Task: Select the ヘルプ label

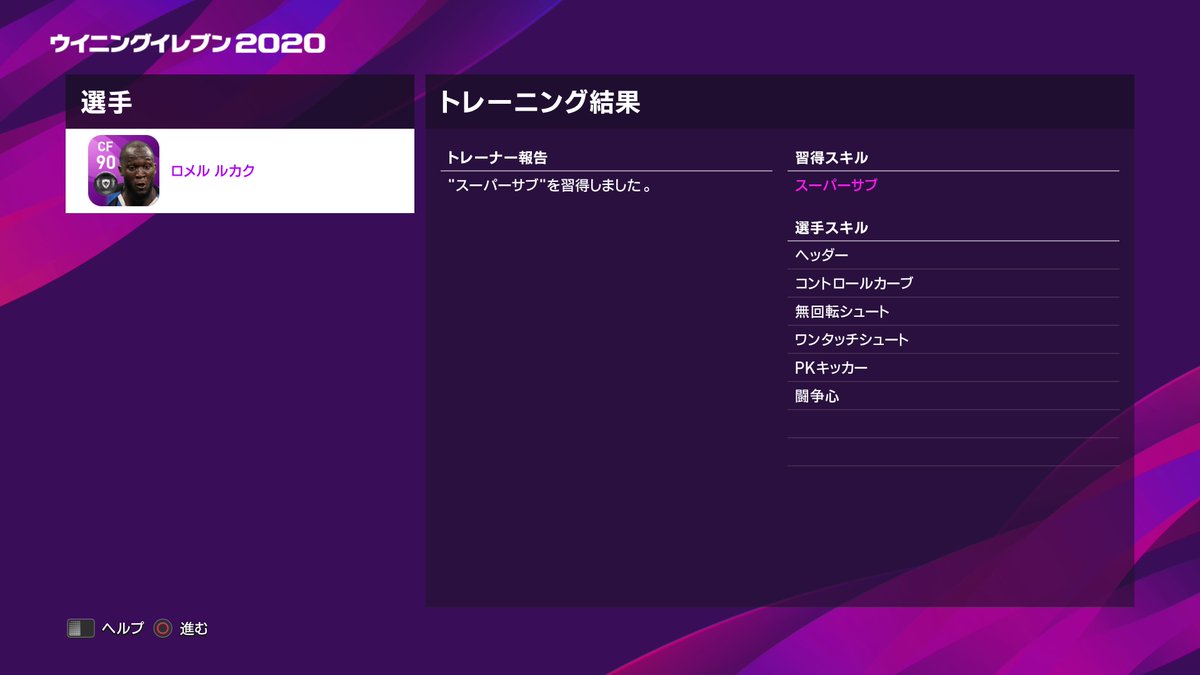Action: coord(123,629)
